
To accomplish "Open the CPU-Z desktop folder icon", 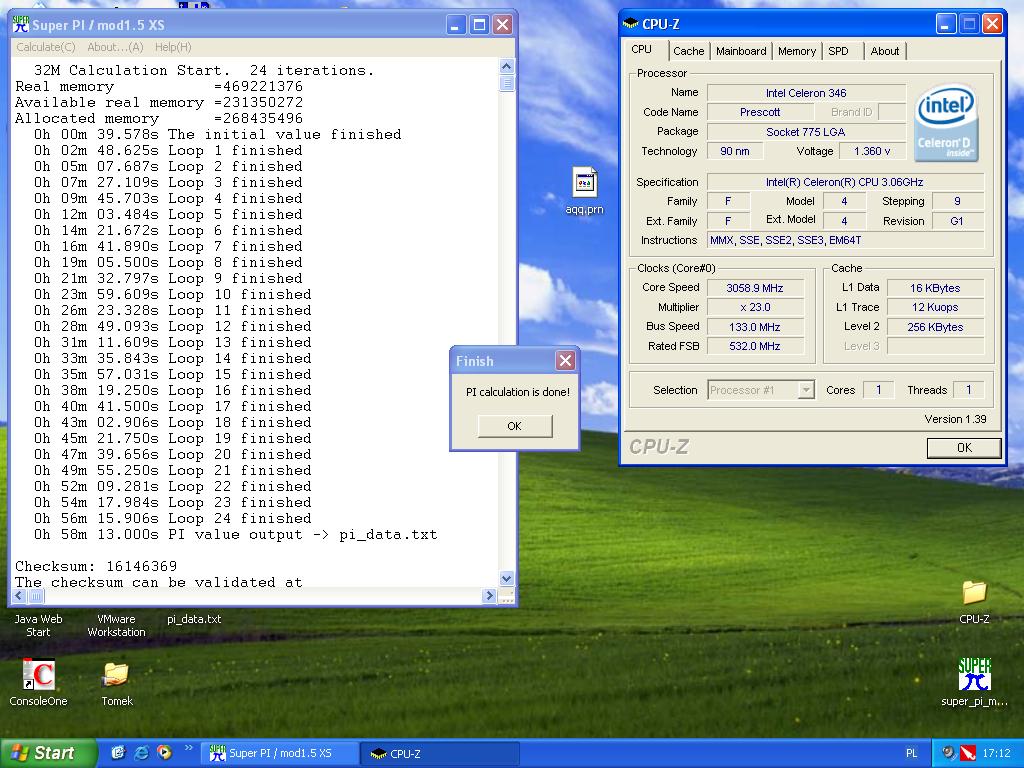I will click(974, 592).
